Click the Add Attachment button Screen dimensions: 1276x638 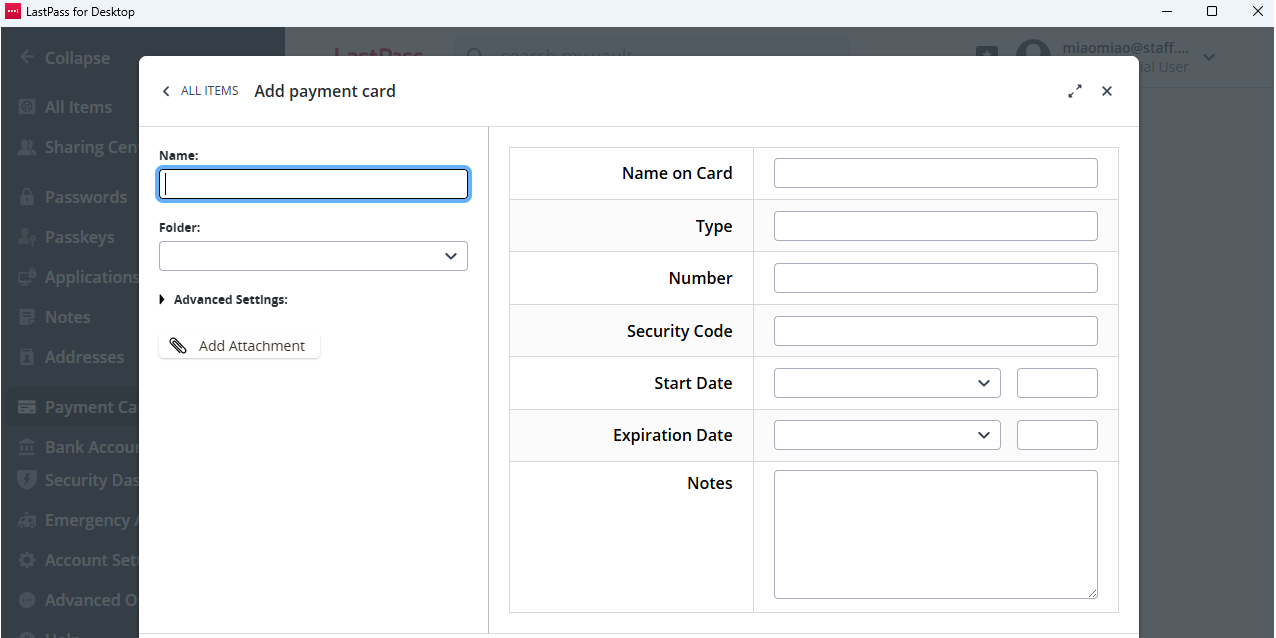tap(239, 345)
